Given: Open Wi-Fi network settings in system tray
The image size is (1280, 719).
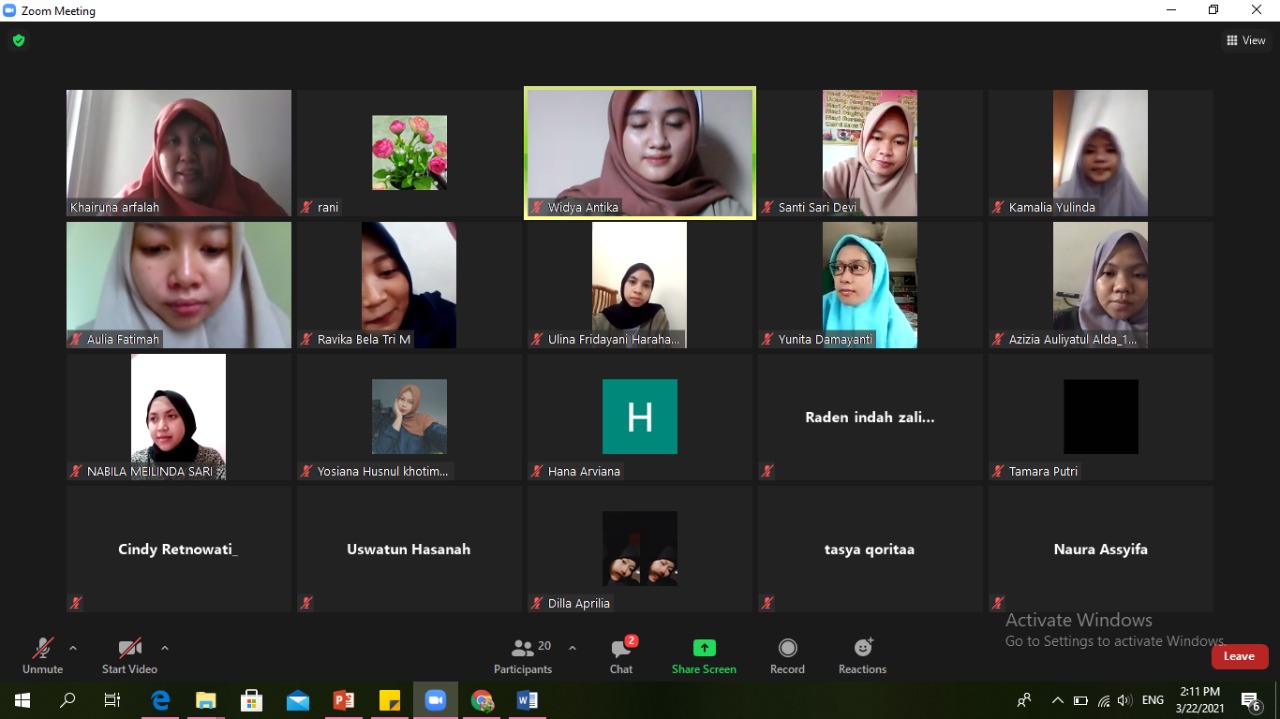Looking at the screenshot, I should (x=1103, y=700).
